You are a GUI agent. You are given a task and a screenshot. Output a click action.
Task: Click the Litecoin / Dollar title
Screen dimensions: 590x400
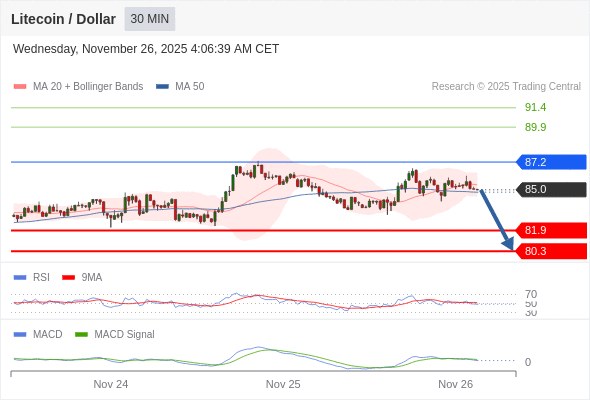pyautogui.click(x=63, y=19)
